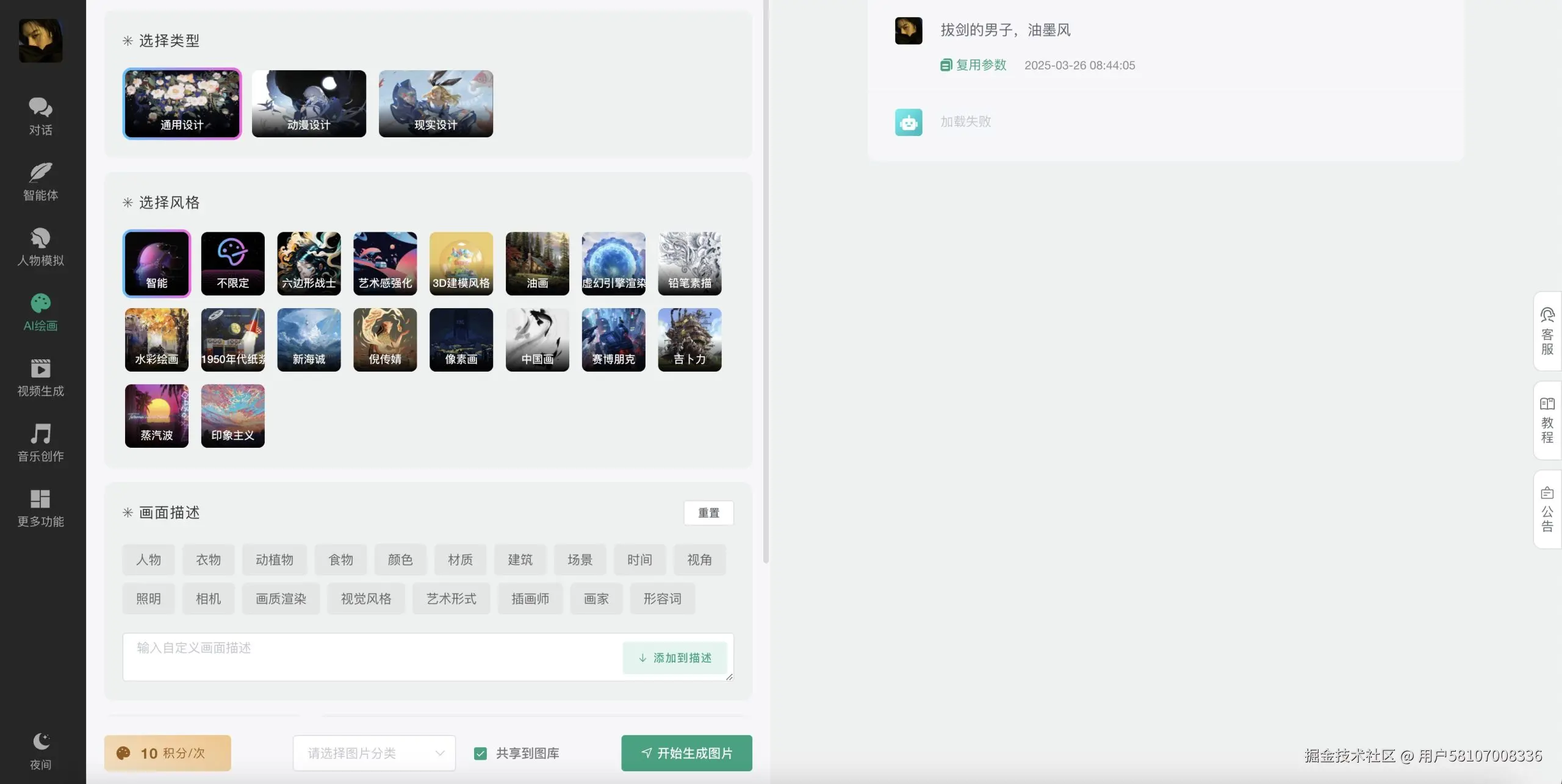This screenshot has width=1562, height=784.
Task: Select the 吉卜力 style thumbnail
Action: 689,340
